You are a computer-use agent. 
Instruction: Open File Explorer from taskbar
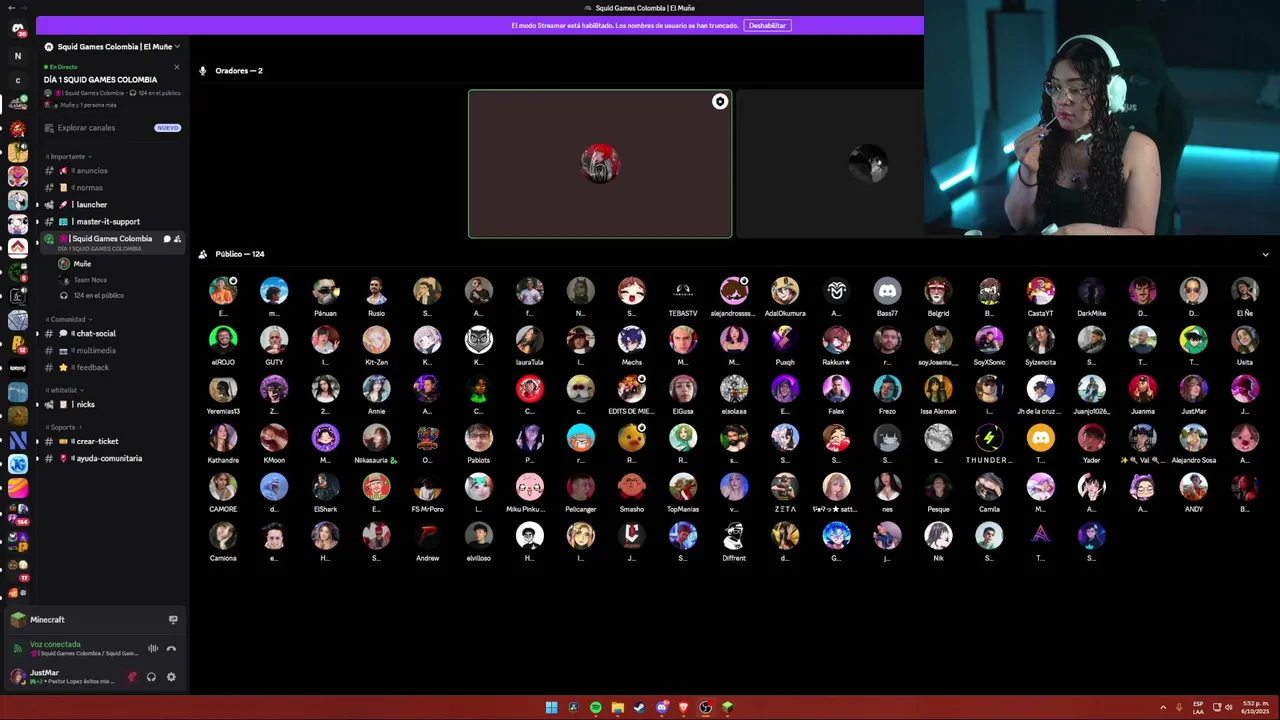[618, 708]
